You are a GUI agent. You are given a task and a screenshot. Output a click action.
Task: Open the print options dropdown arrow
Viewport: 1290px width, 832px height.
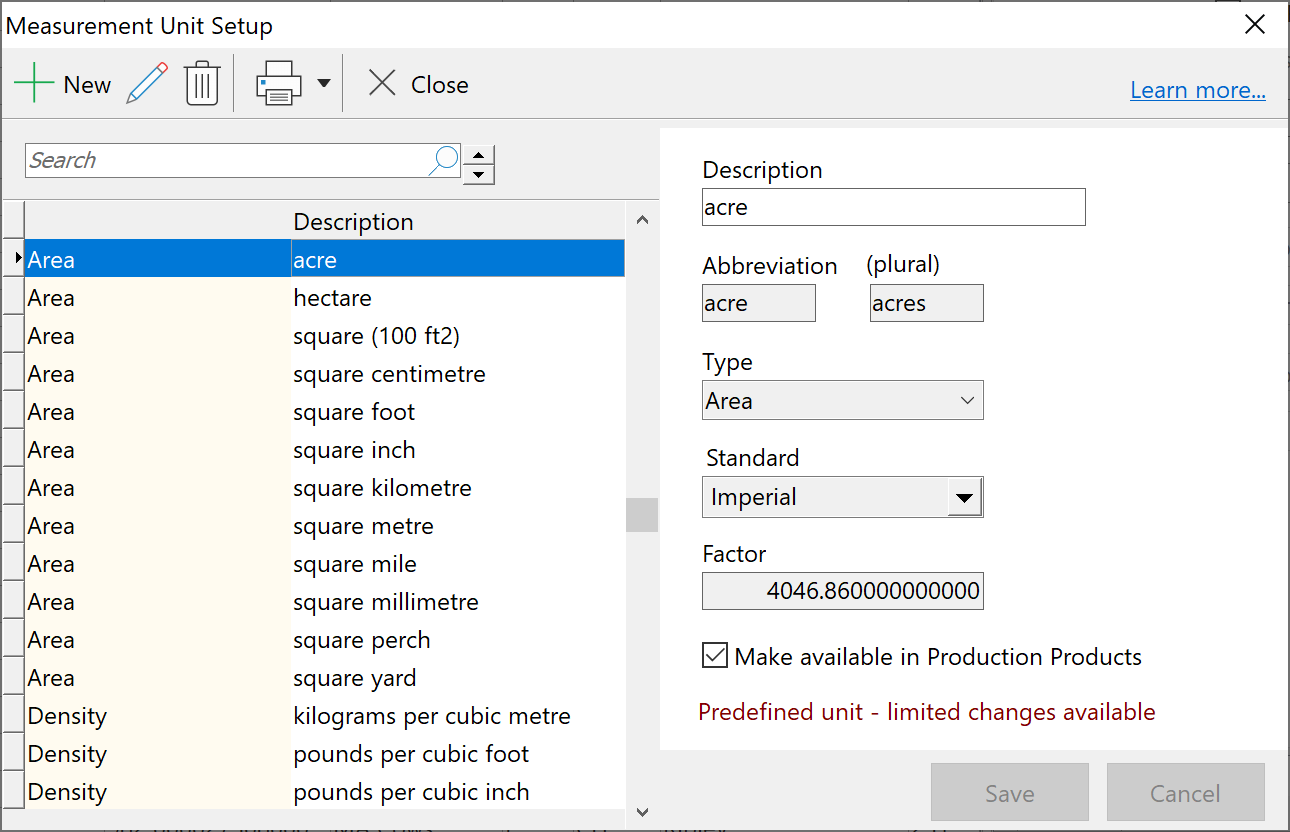323,84
